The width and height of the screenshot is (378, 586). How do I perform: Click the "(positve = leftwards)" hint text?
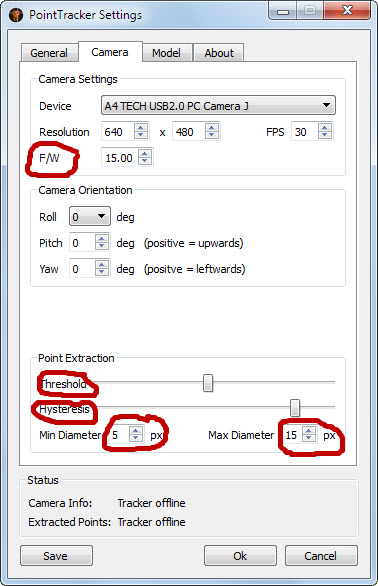pyautogui.click(x=195, y=269)
